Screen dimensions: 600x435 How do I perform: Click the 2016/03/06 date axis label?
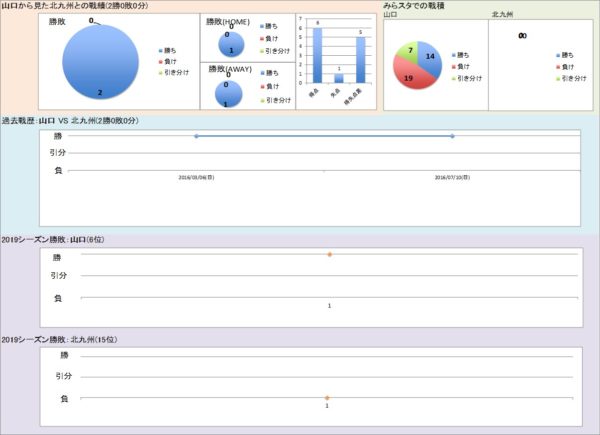click(x=196, y=178)
